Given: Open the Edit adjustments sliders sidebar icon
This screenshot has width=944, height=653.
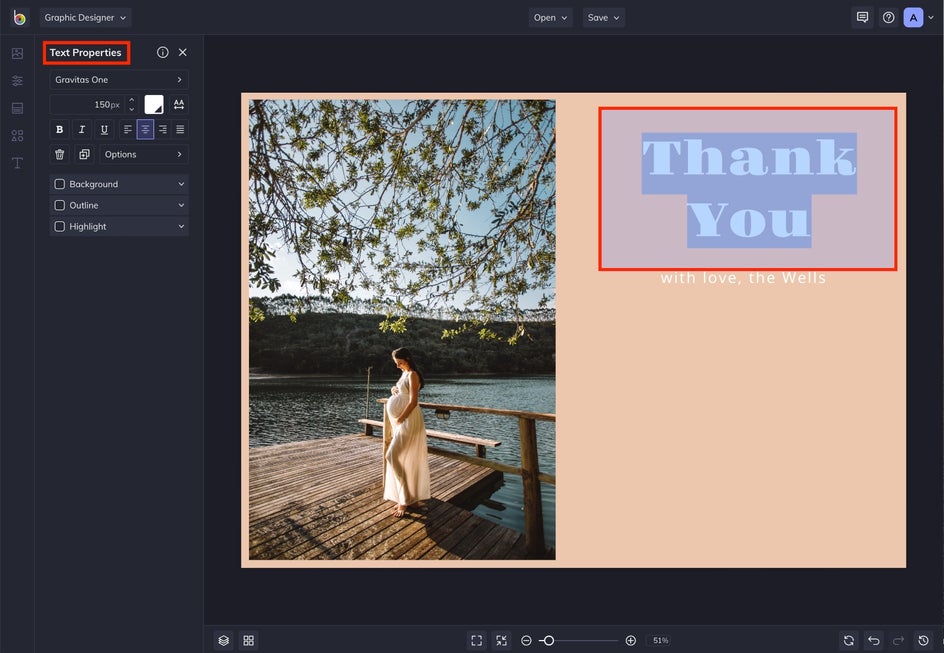Looking at the screenshot, I should [17, 81].
